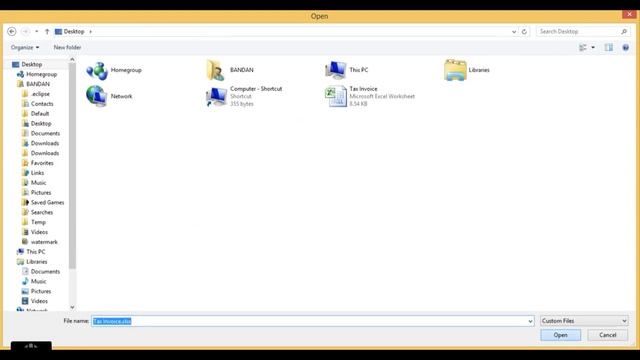Viewport: 640px width, 360px height.
Task: Open Links folder in tree
Action: pos(37,173)
